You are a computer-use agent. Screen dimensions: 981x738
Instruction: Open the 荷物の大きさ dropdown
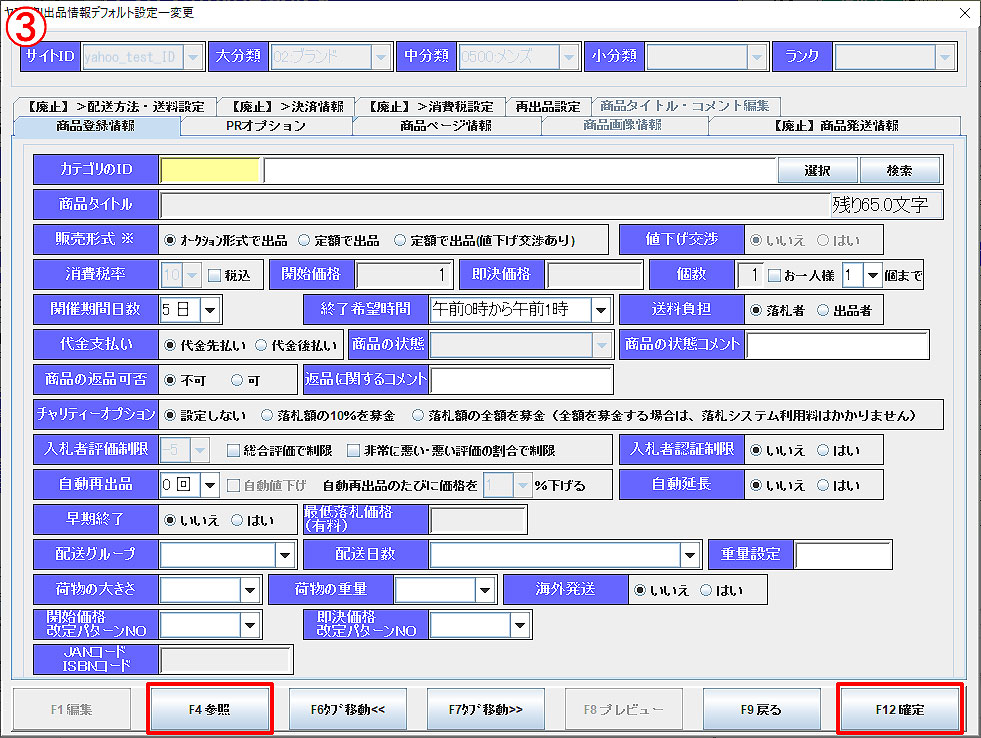point(249,590)
